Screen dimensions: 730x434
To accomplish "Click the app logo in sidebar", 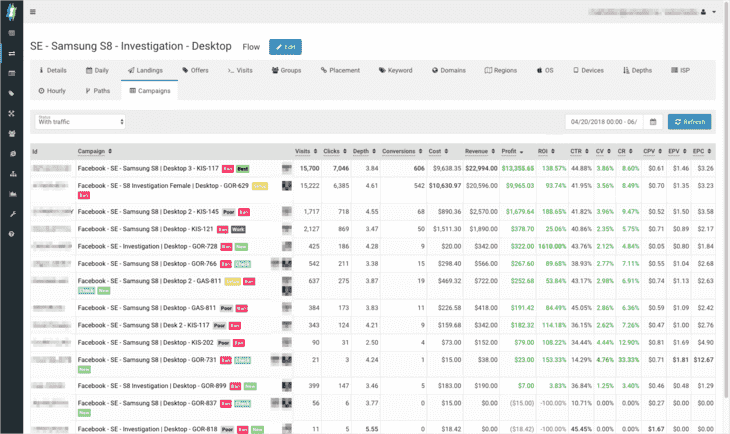I will coord(12,12).
